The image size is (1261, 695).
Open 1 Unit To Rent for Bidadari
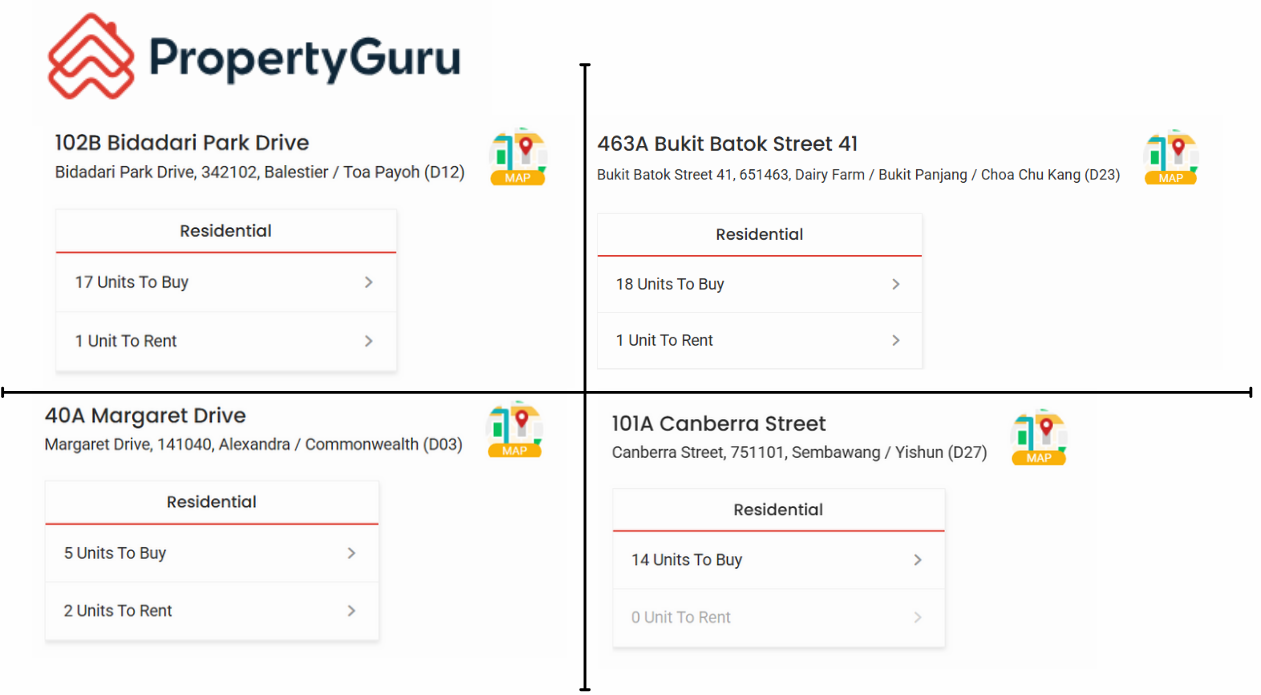tap(226, 341)
